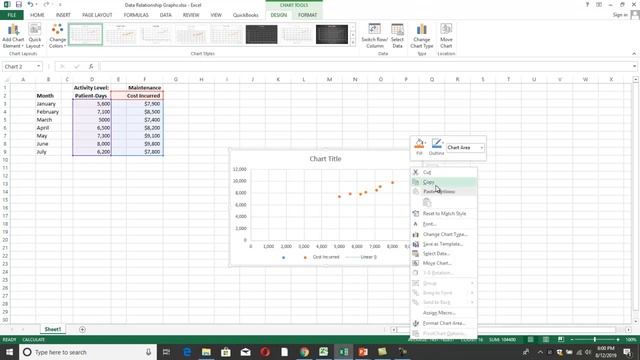640x360 pixels.
Task: Click zoom out minus button
Action: click(572, 340)
